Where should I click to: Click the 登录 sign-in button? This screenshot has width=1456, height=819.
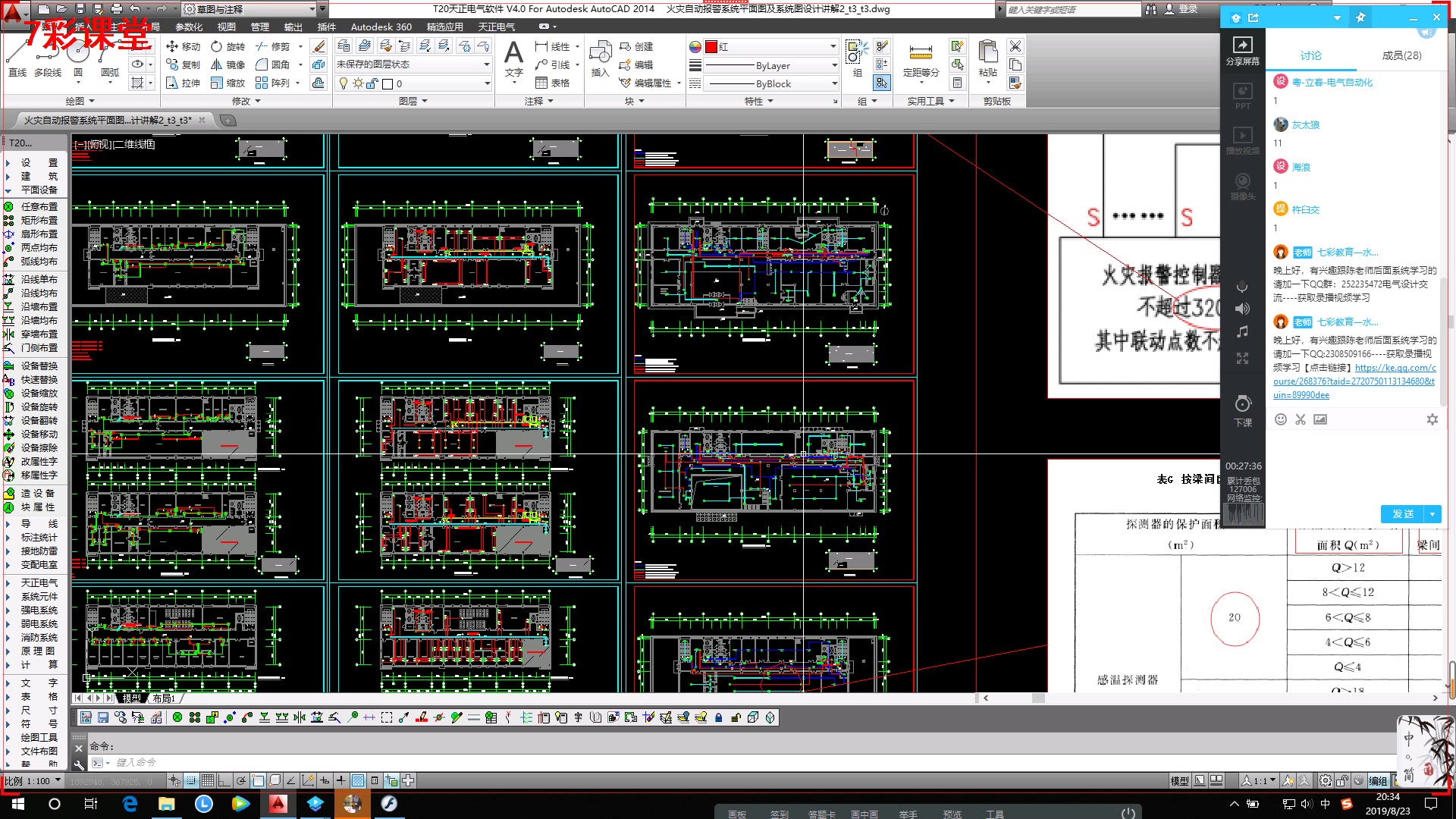tap(1181, 9)
